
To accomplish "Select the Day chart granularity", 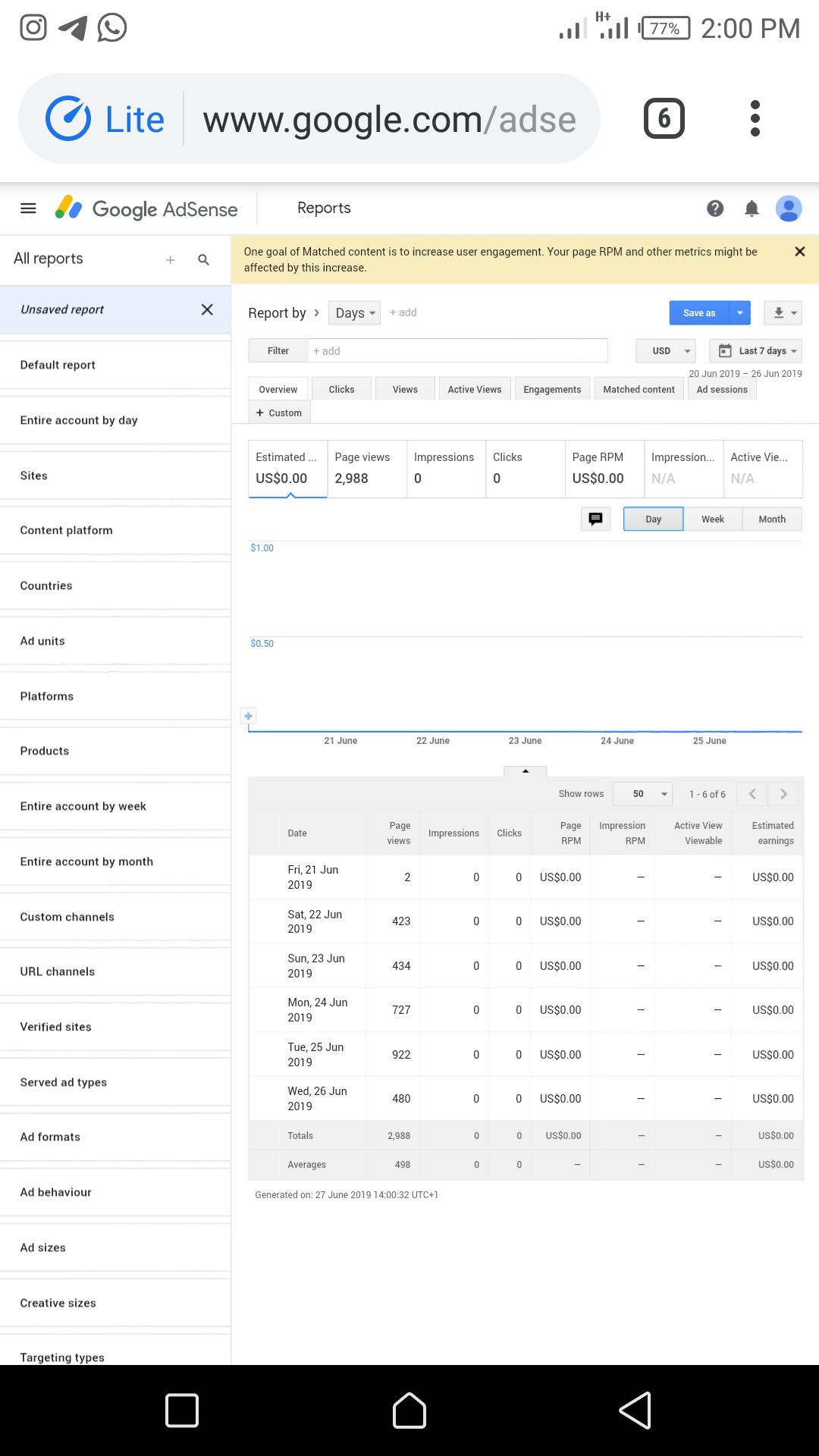I will (x=654, y=519).
